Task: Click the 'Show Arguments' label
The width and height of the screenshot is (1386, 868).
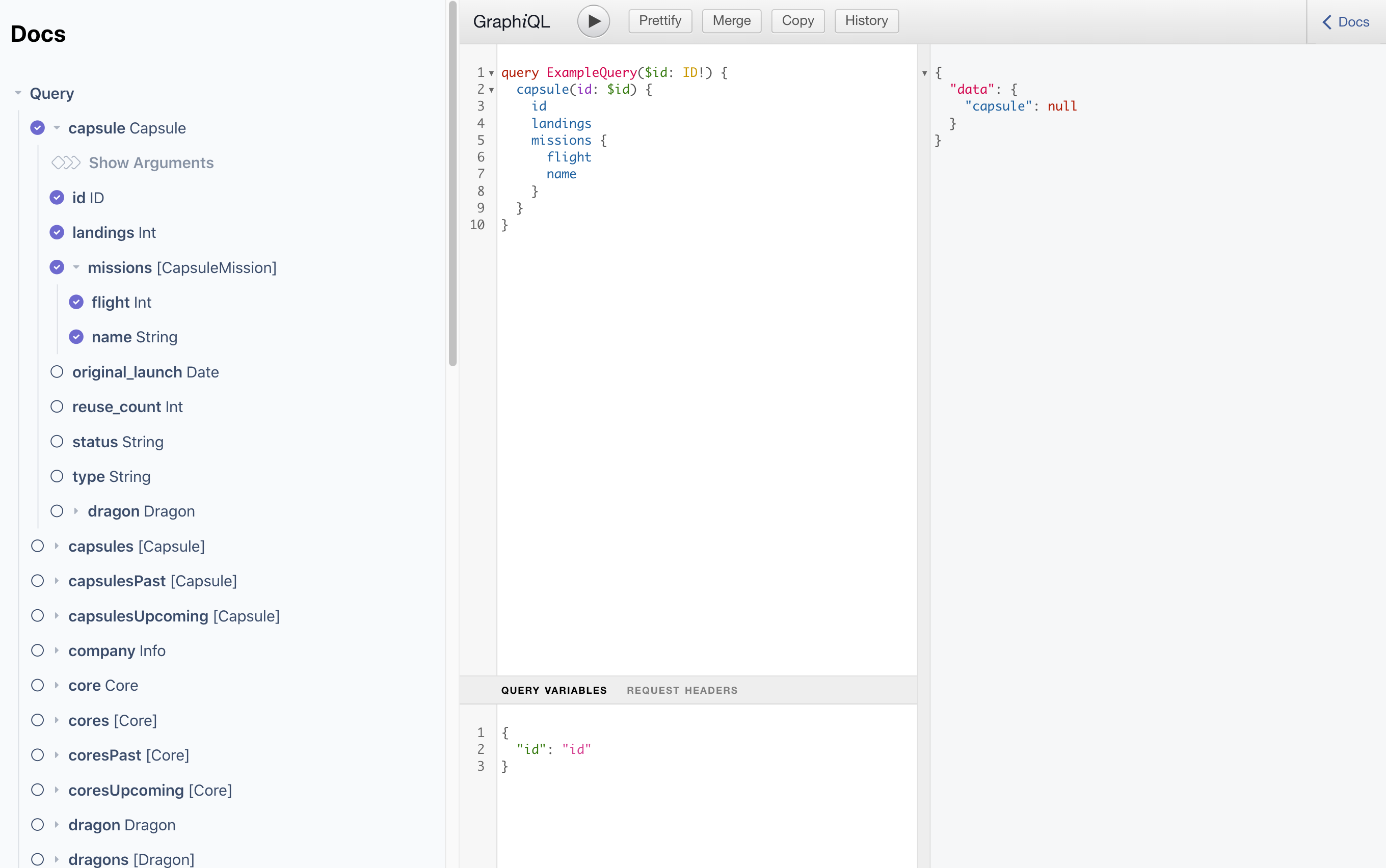Action: pos(151,163)
